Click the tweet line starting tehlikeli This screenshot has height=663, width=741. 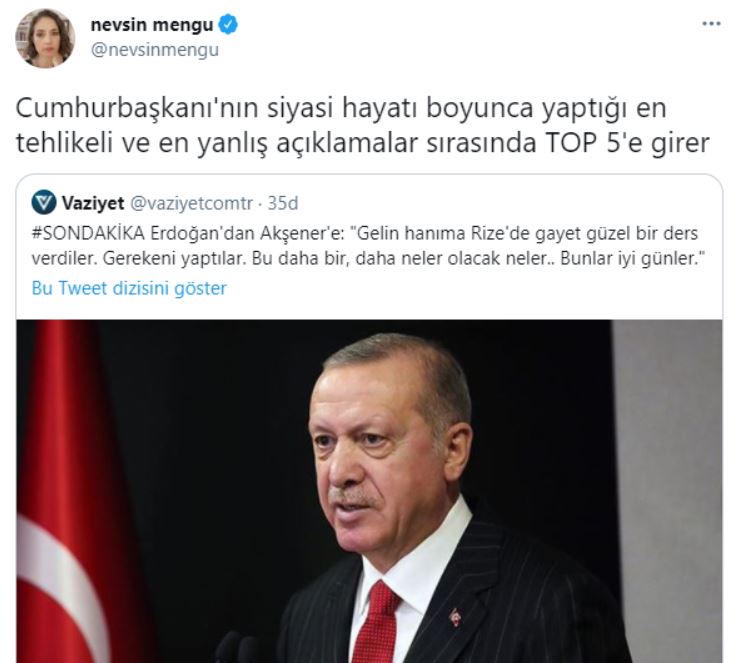point(363,143)
